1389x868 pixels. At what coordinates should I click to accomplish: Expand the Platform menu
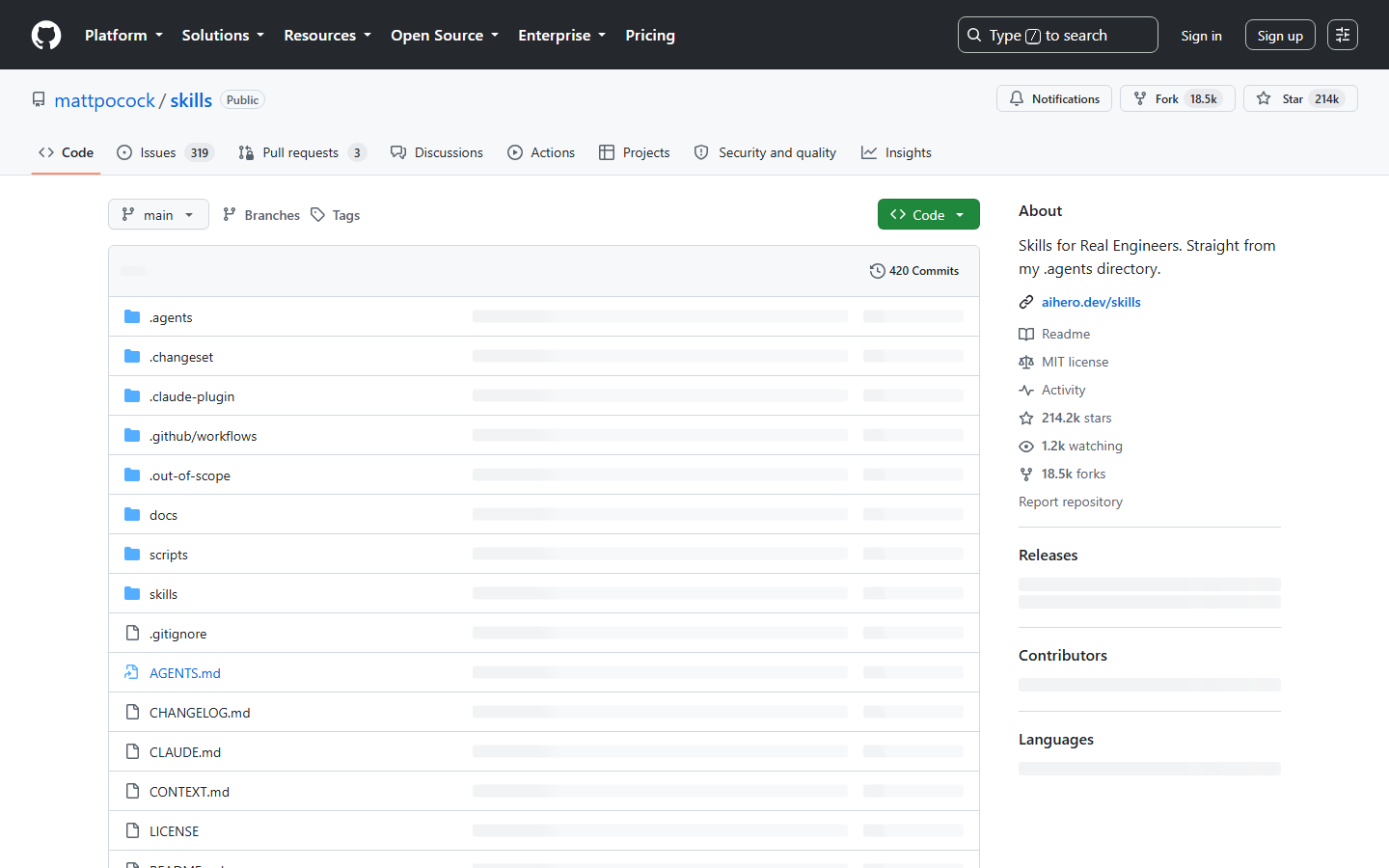(123, 35)
